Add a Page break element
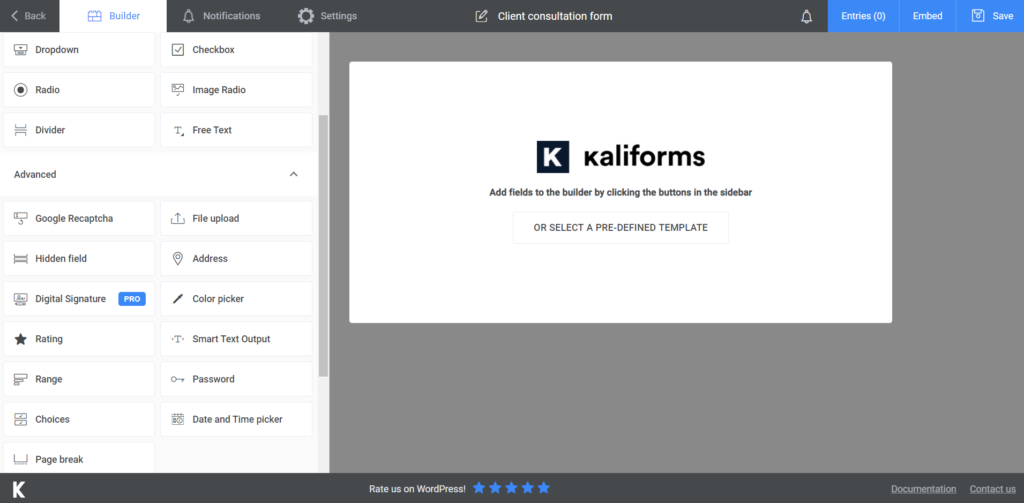This screenshot has width=1024, height=503. (79, 458)
